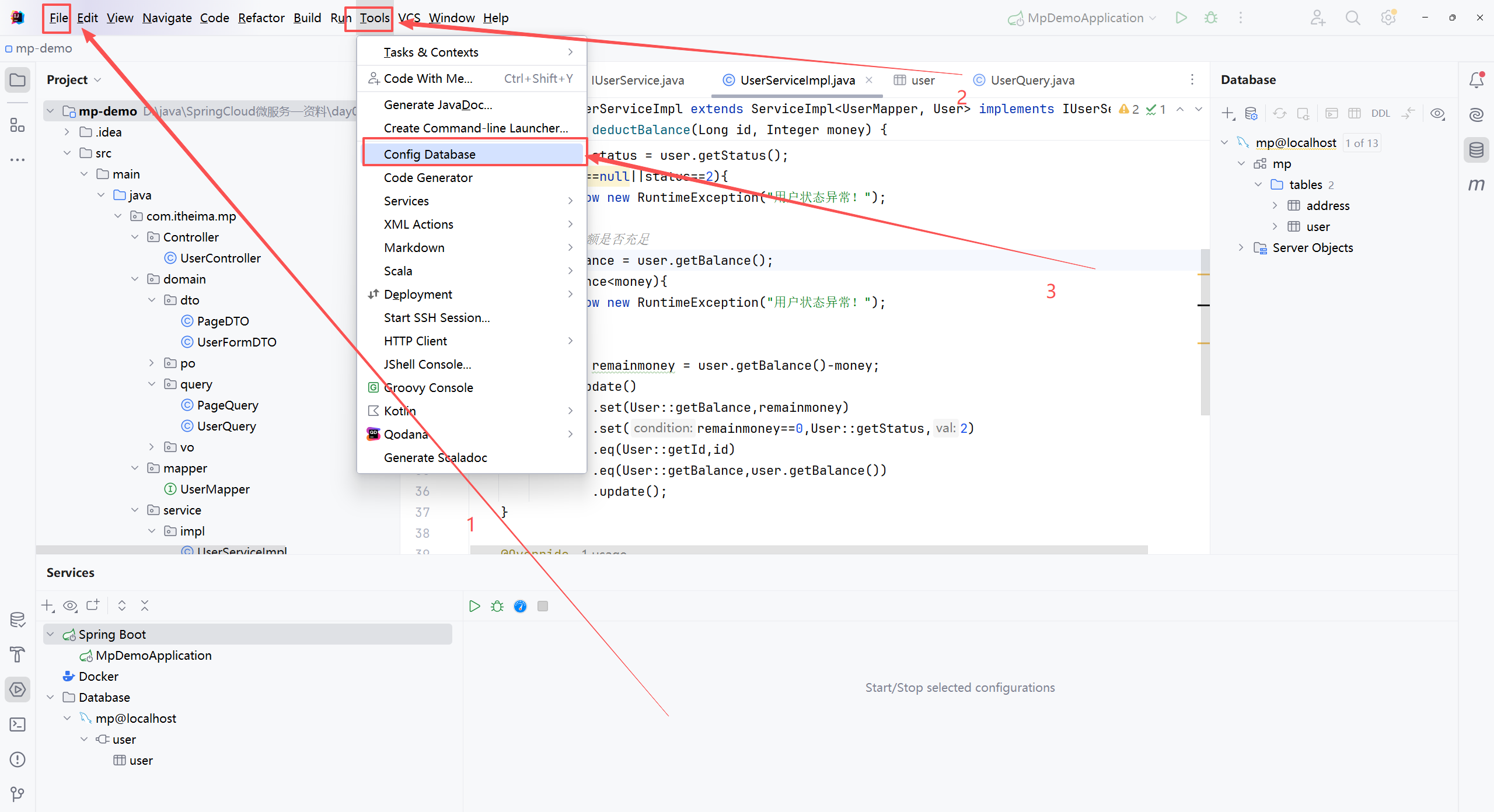The height and width of the screenshot is (812, 1494).
Task: Open Database tool window from right sidebar
Action: [x=1476, y=150]
